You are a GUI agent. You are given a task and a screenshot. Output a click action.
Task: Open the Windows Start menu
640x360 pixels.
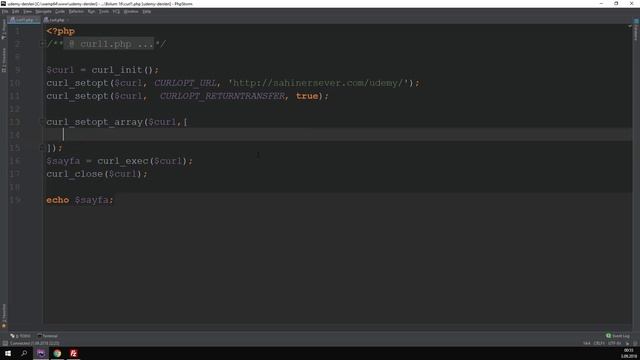pos(8,353)
